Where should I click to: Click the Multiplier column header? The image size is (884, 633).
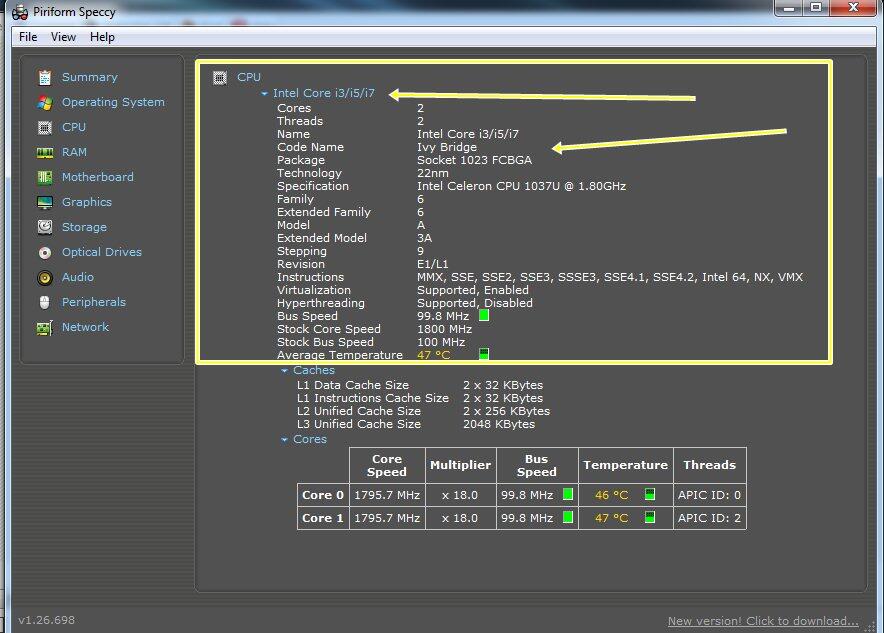pyautogui.click(x=461, y=465)
